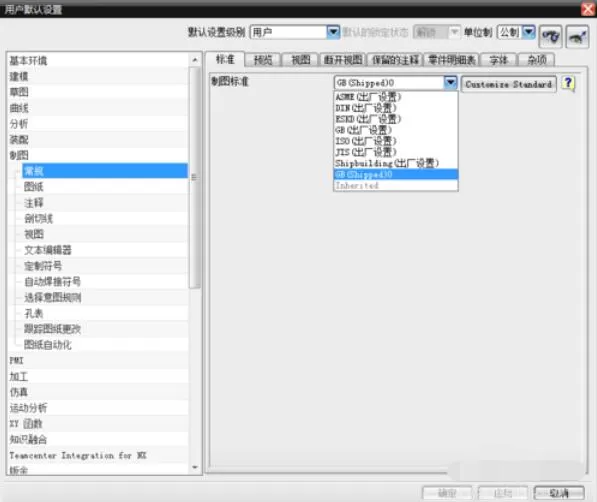Select Shipbuilding (出厂设置) from list

click(x=396, y=163)
